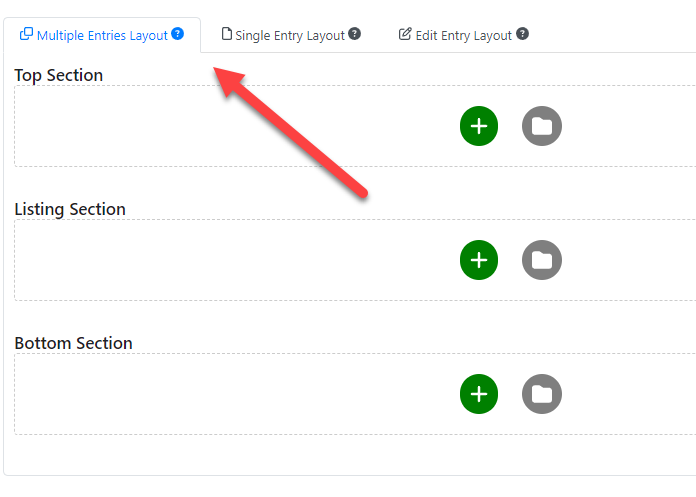The width and height of the screenshot is (696, 497).
Task: Click the Top Section heading
Action: [59, 75]
